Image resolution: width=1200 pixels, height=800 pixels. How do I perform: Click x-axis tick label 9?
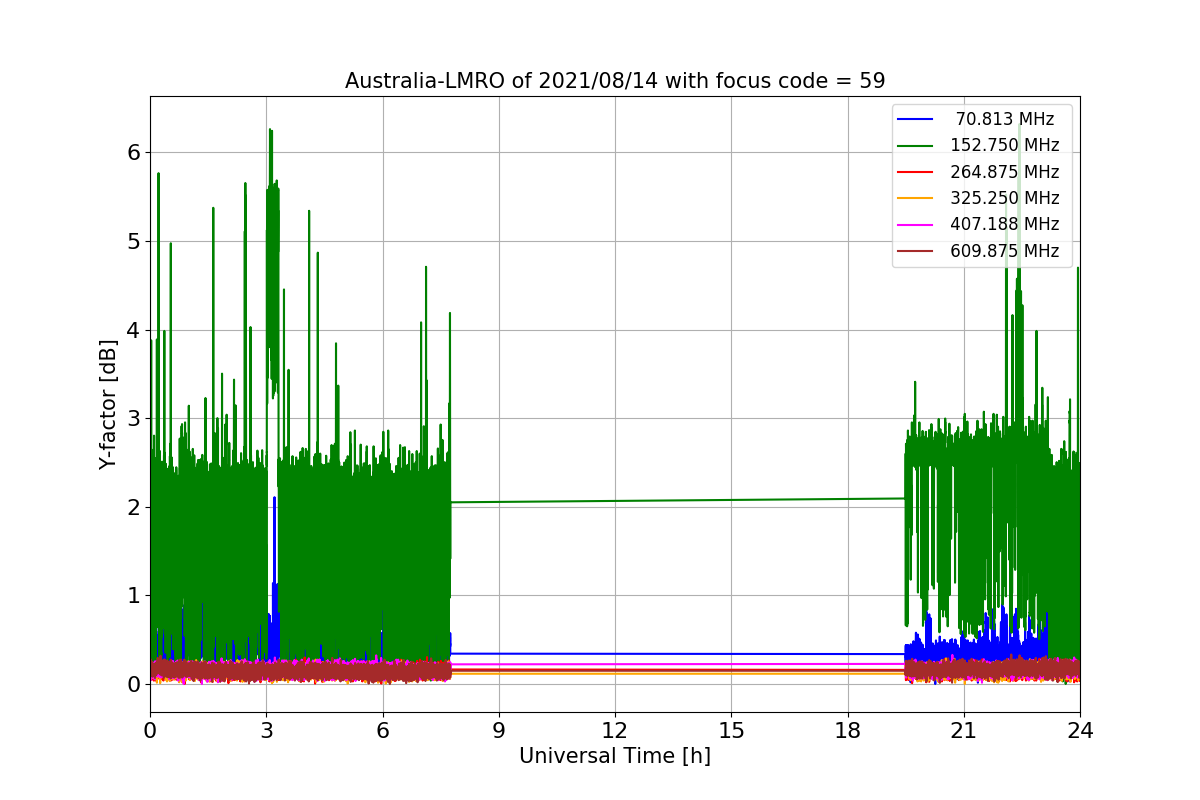click(499, 730)
